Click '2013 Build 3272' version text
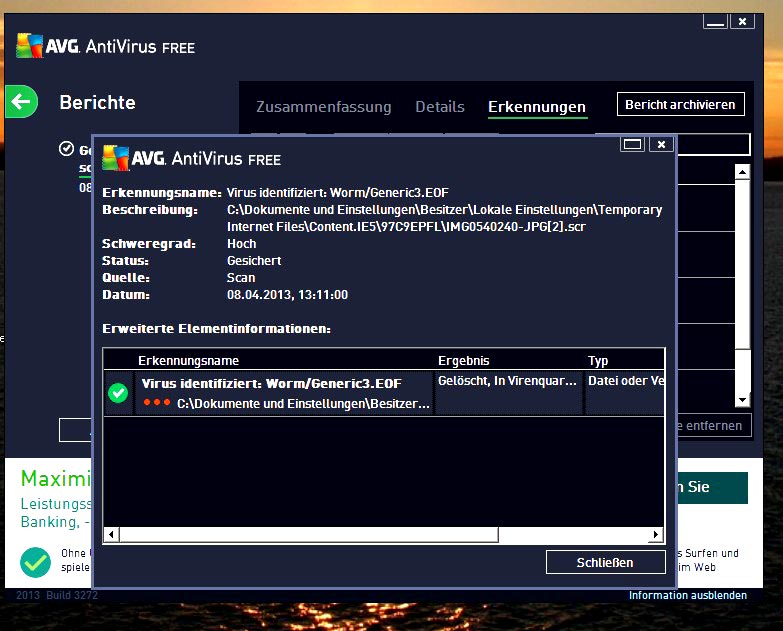783x631 pixels. (57, 595)
